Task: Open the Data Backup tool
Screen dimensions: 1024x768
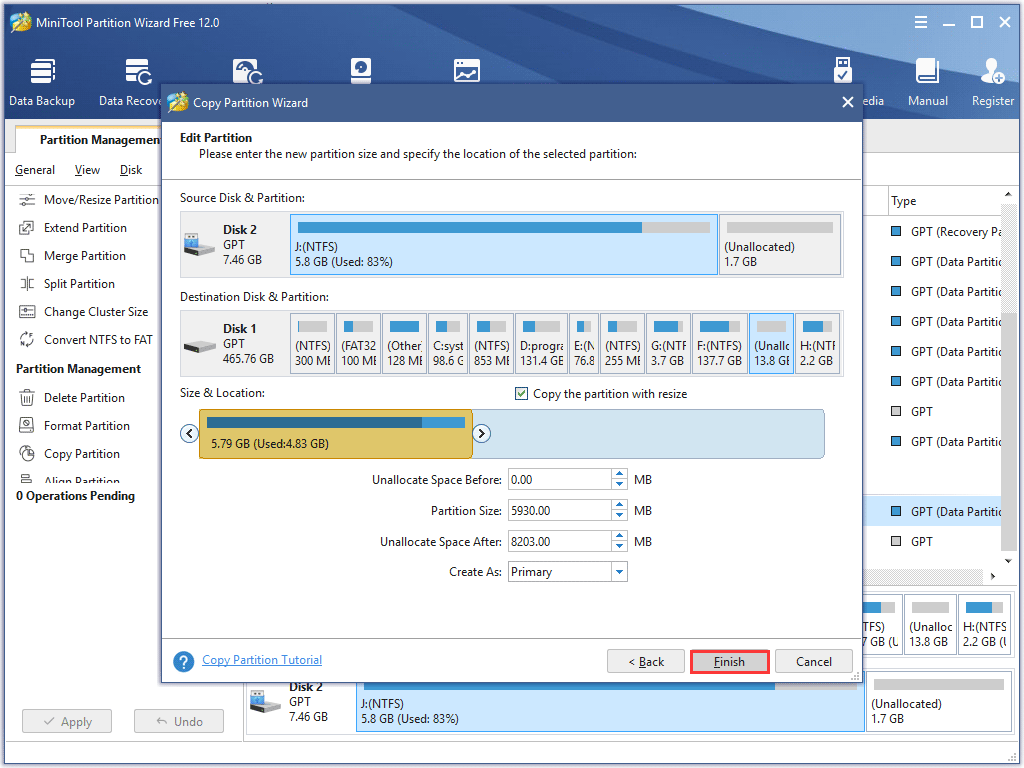Action: [42, 82]
